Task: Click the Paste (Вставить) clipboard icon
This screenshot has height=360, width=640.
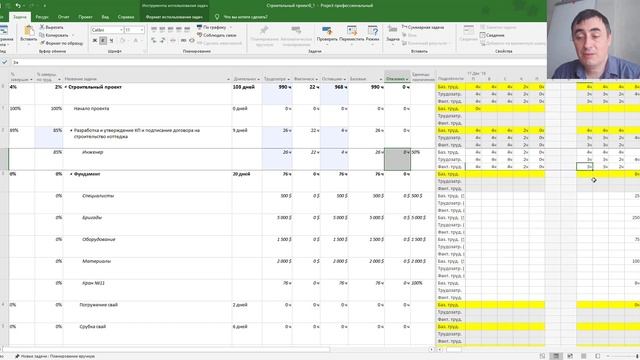Action: tap(29, 31)
